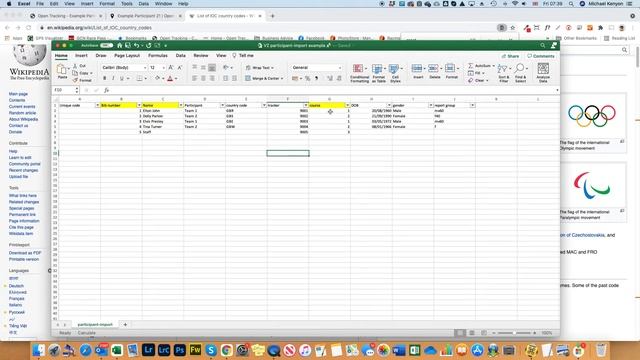The height and width of the screenshot is (360, 640).
Task: Click Download as PDF on Wikipedia
Action: pyautogui.click(x=25, y=253)
